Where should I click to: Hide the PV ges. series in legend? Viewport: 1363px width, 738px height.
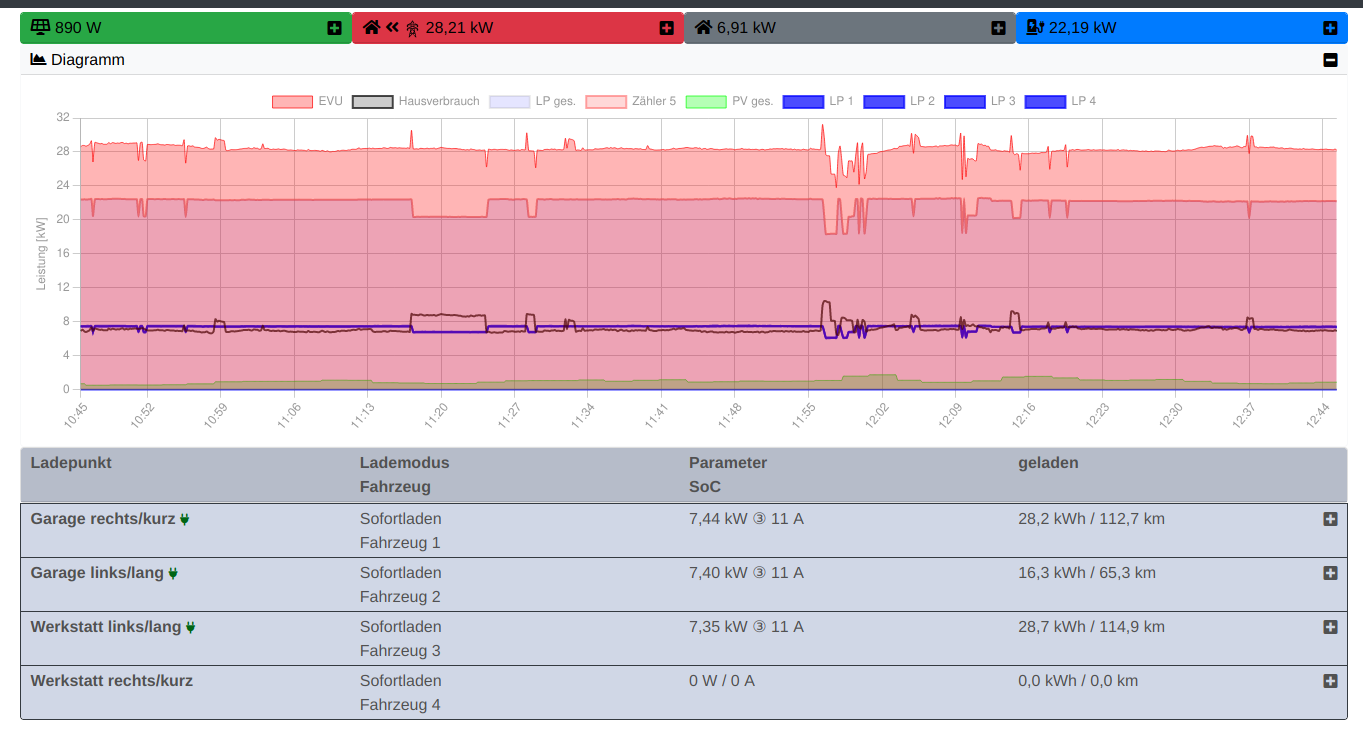point(706,102)
